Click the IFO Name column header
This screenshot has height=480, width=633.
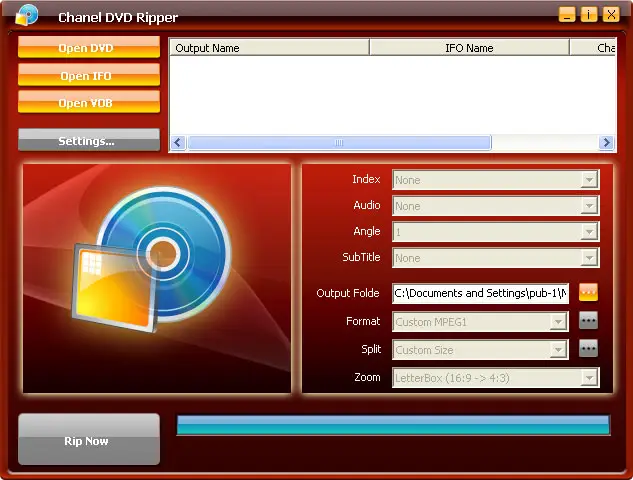(x=469, y=48)
